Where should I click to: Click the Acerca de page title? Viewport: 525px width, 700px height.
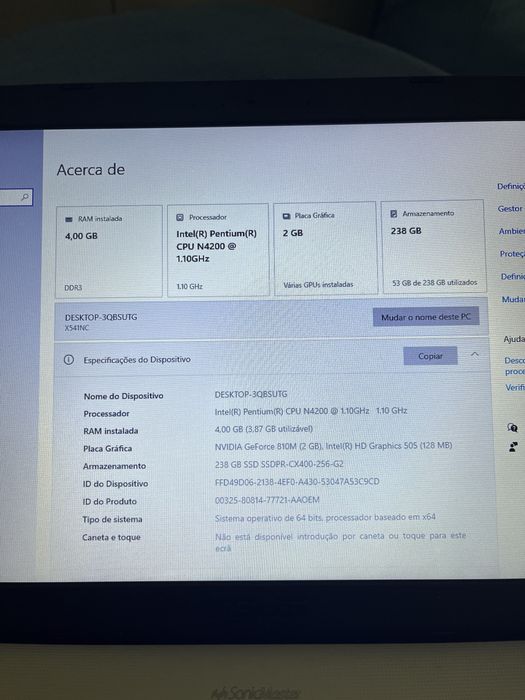(x=91, y=170)
